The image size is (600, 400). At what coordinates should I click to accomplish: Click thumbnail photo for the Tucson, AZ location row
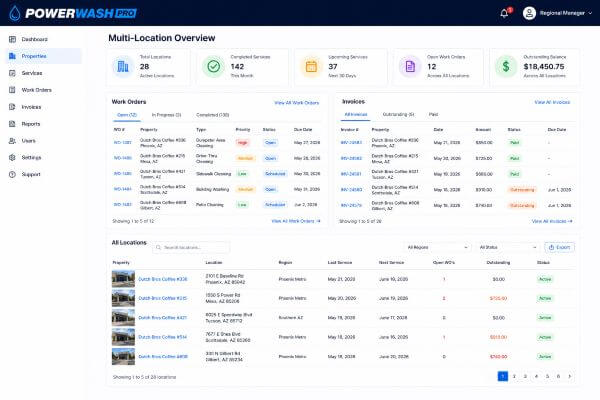tap(123, 318)
